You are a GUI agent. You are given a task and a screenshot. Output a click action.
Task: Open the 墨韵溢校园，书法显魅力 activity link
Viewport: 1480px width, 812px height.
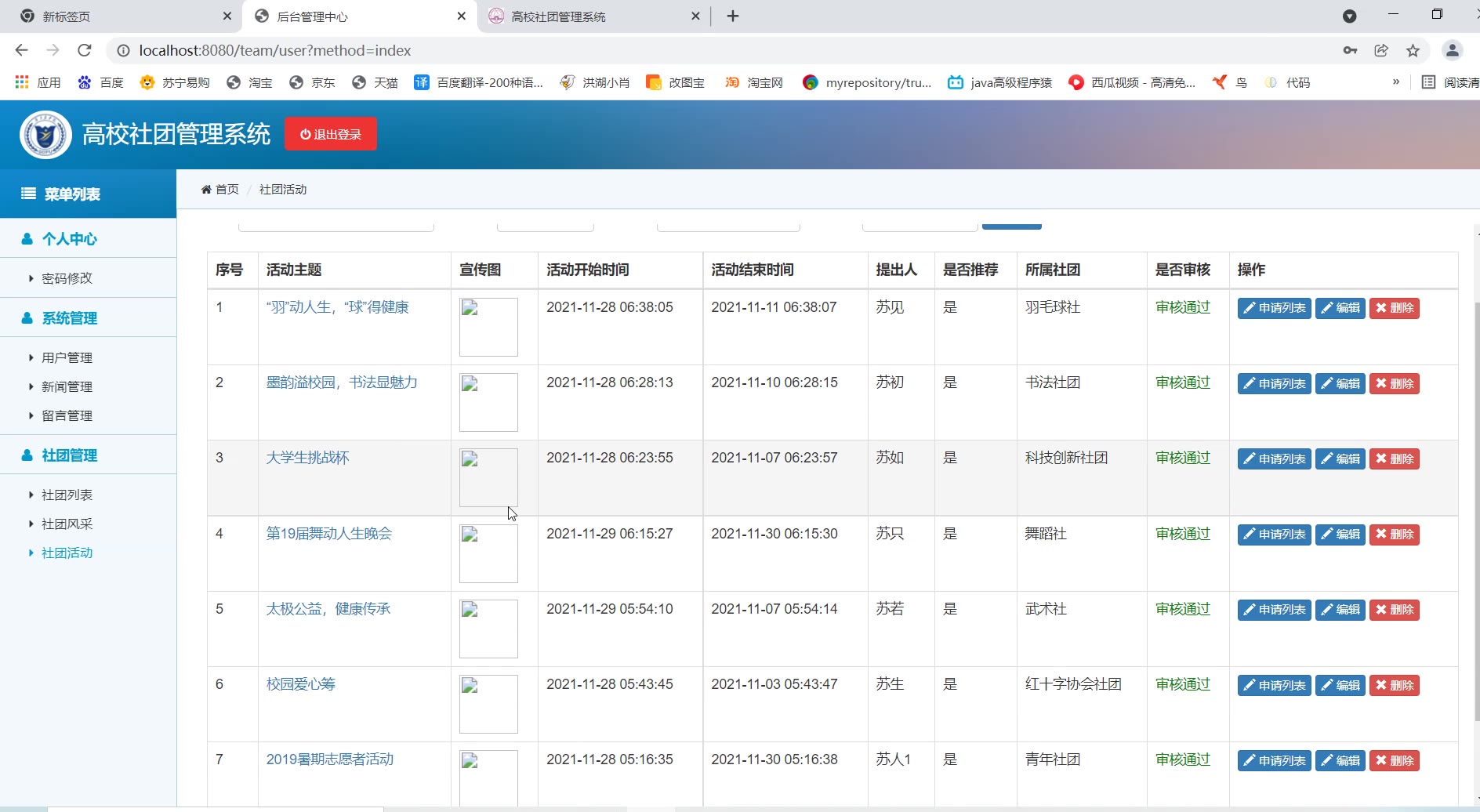pyautogui.click(x=342, y=382)
